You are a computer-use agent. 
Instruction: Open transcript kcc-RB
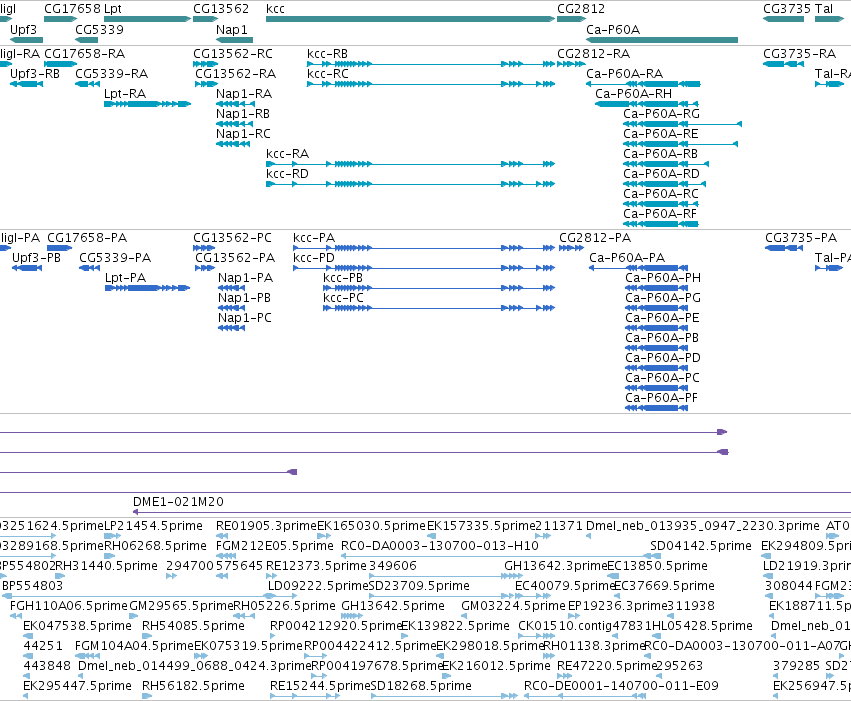tap(327, 54)
